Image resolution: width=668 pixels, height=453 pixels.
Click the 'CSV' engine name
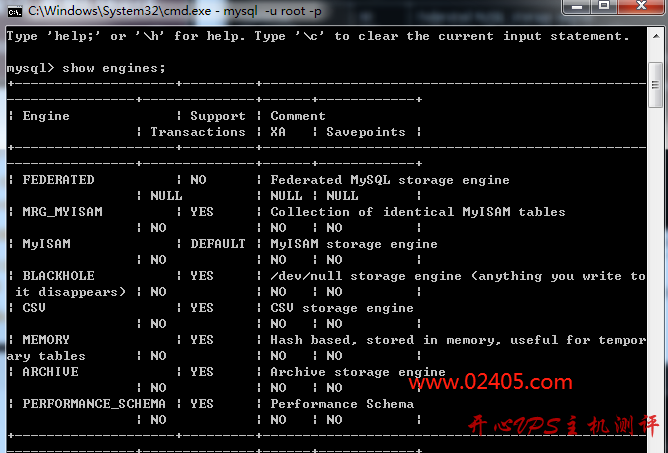coord(34,308)
